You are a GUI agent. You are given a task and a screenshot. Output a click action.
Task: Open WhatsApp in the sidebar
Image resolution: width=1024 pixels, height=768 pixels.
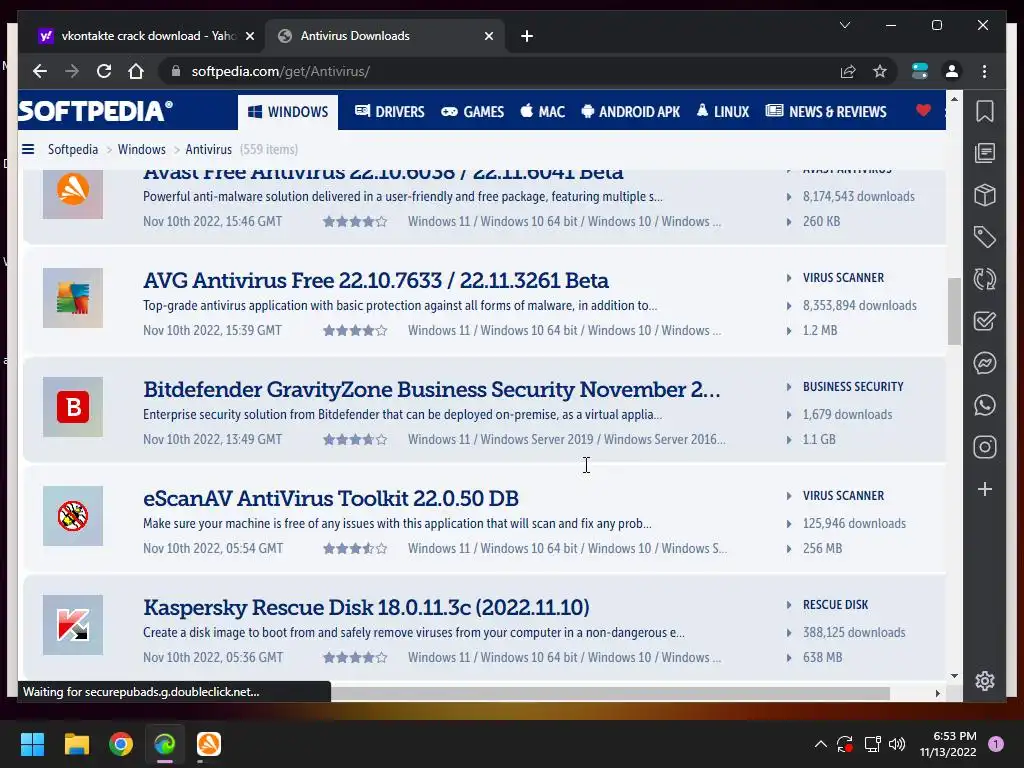click(x=985, y=405)
